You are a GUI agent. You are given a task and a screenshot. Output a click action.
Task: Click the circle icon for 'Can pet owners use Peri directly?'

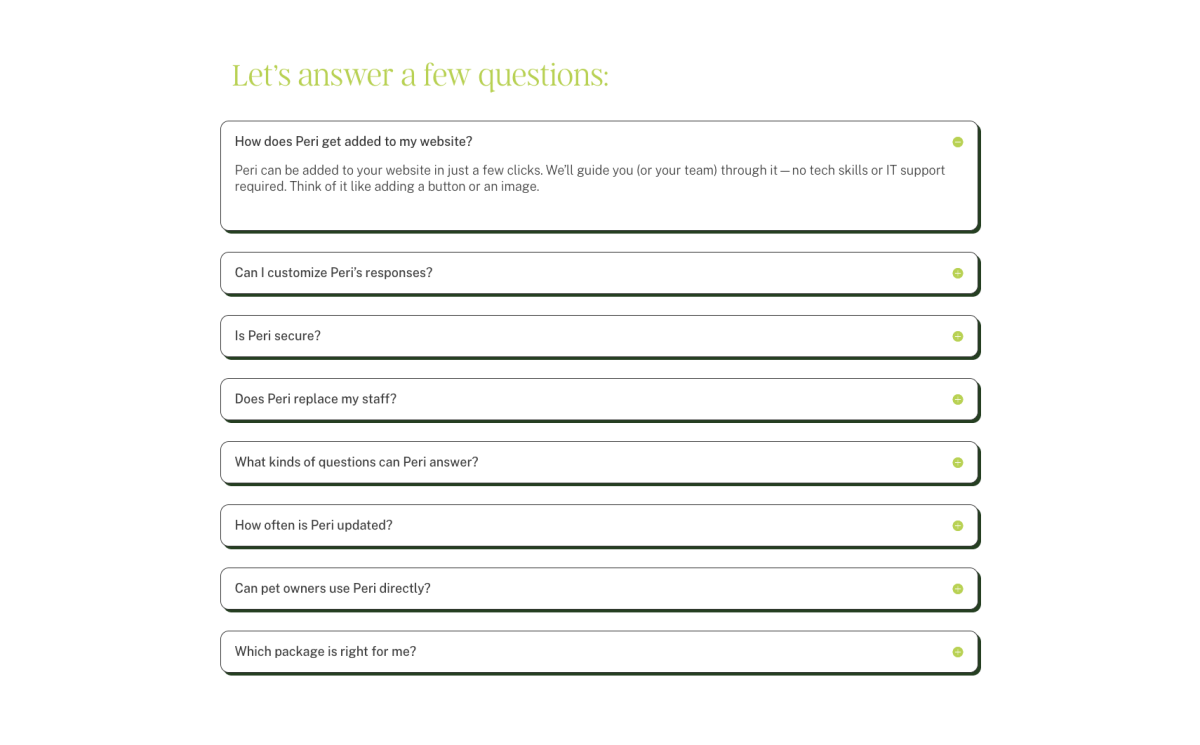coord(957,588)
